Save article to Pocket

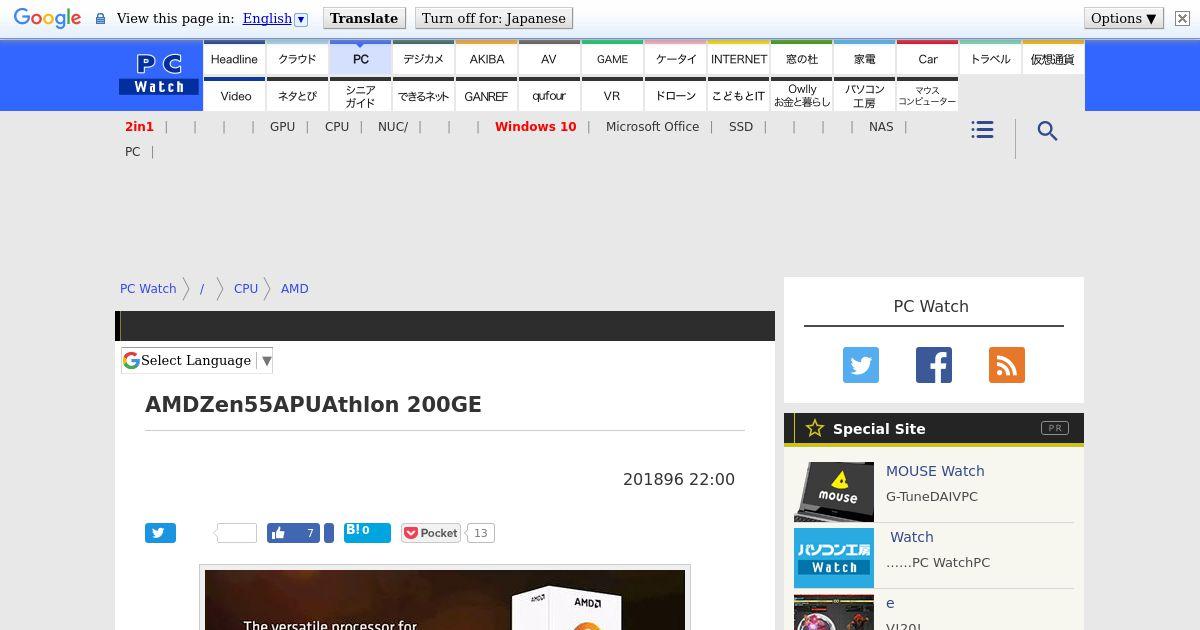coord(431,533)
